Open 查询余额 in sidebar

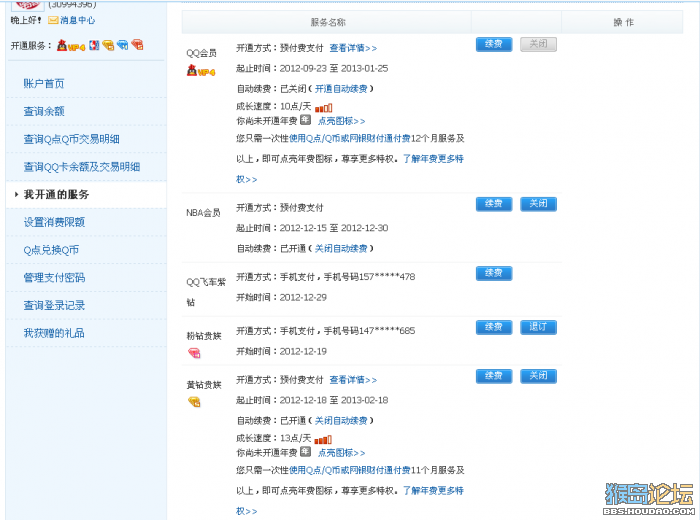coord(44,111)
